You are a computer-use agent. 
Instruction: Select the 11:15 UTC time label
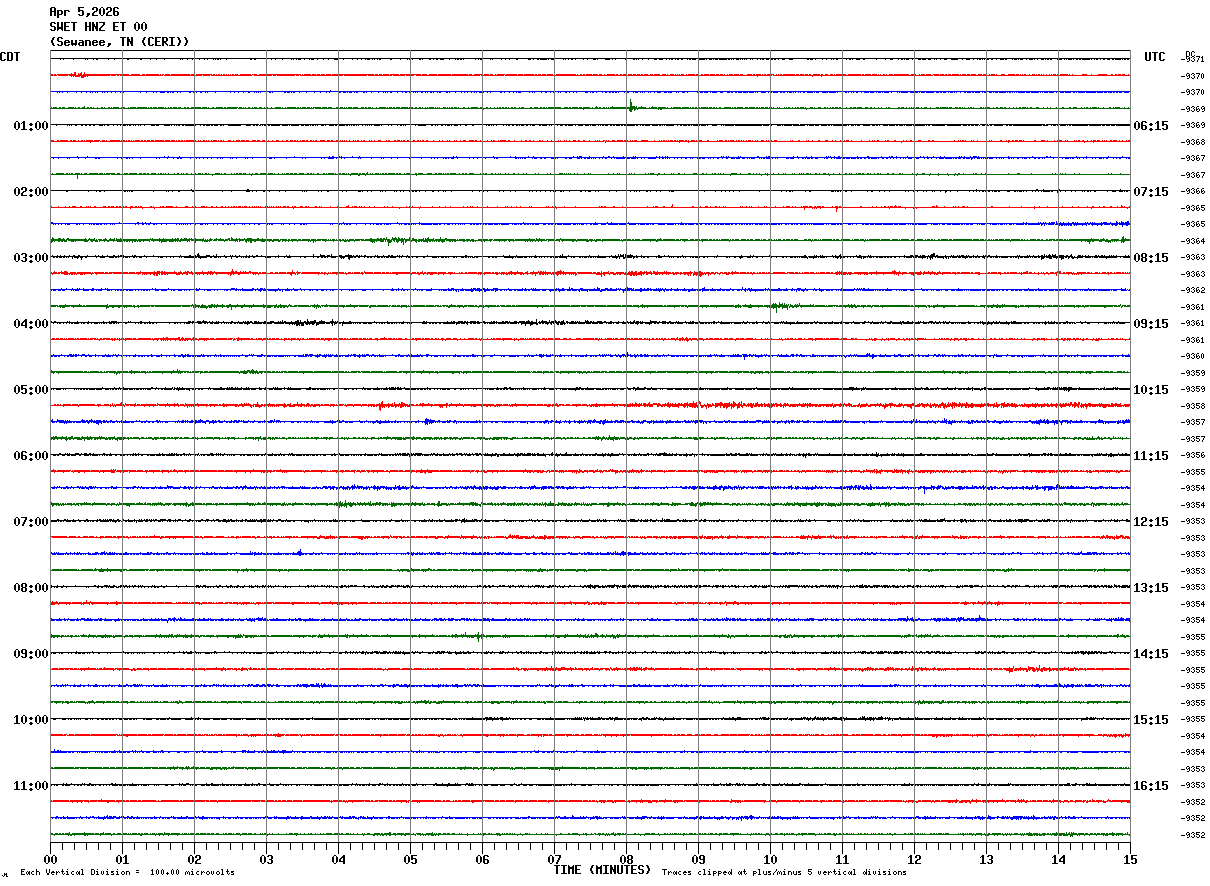coord(1151,456)
